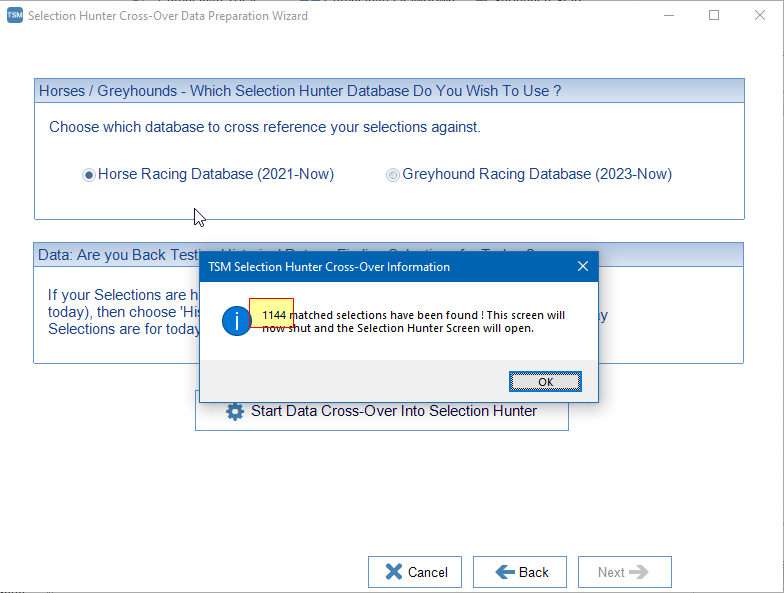Click the gear icon on Start button

tap(234, 411)
